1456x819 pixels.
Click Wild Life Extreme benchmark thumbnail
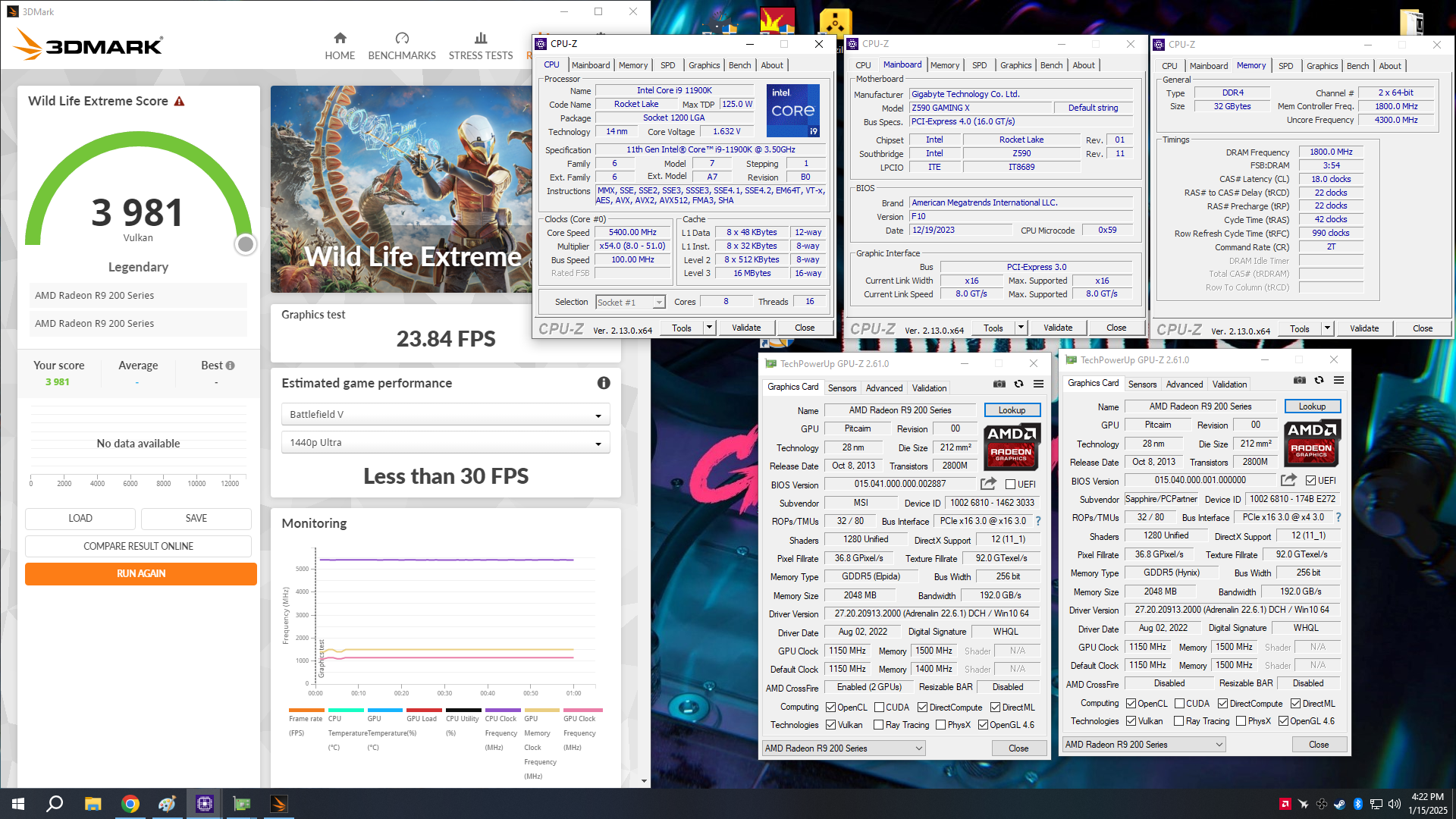(401, 189)
